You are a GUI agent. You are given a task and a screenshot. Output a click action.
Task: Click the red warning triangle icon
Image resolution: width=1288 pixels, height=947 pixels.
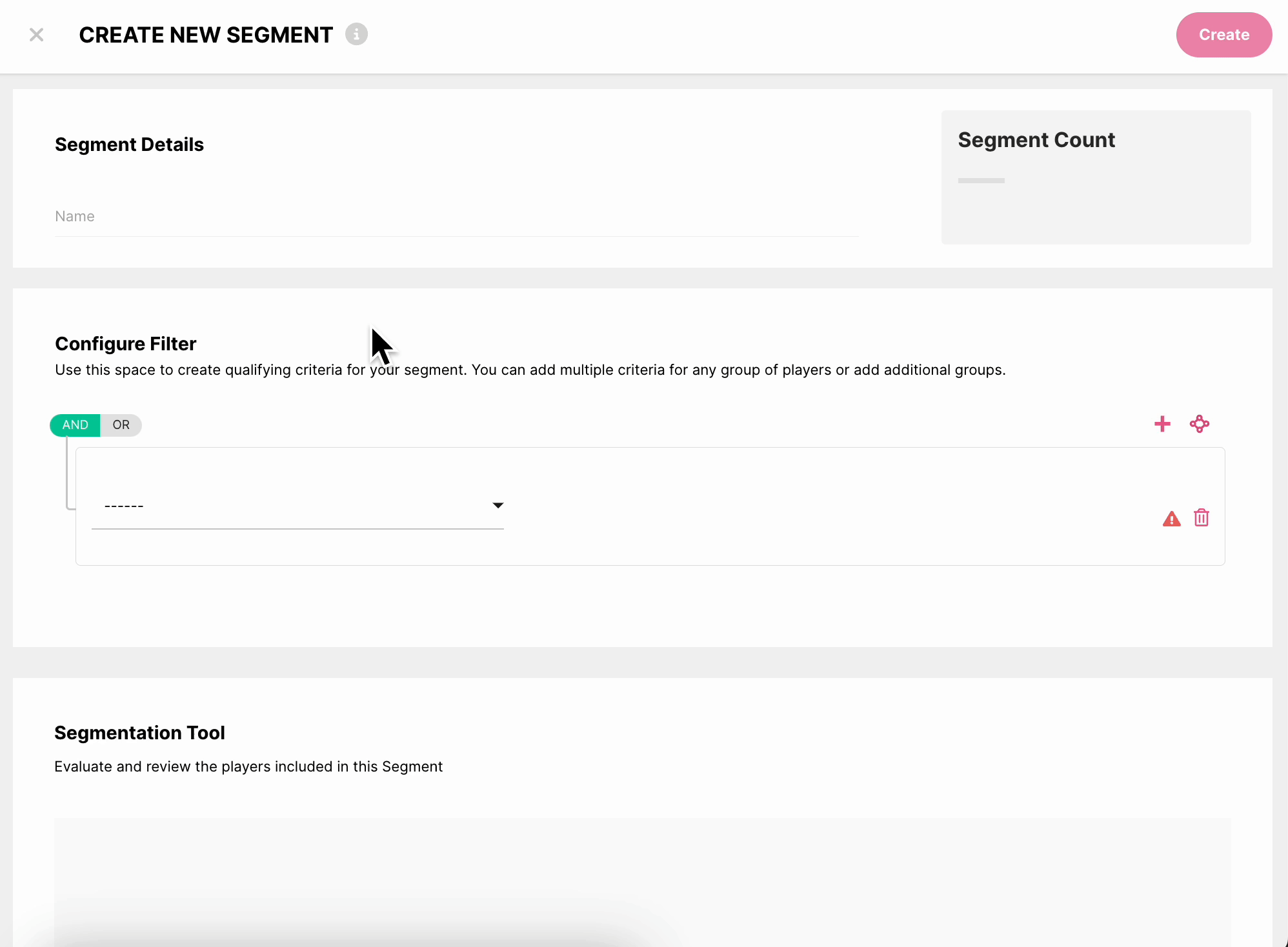[x=1171, y=519]
